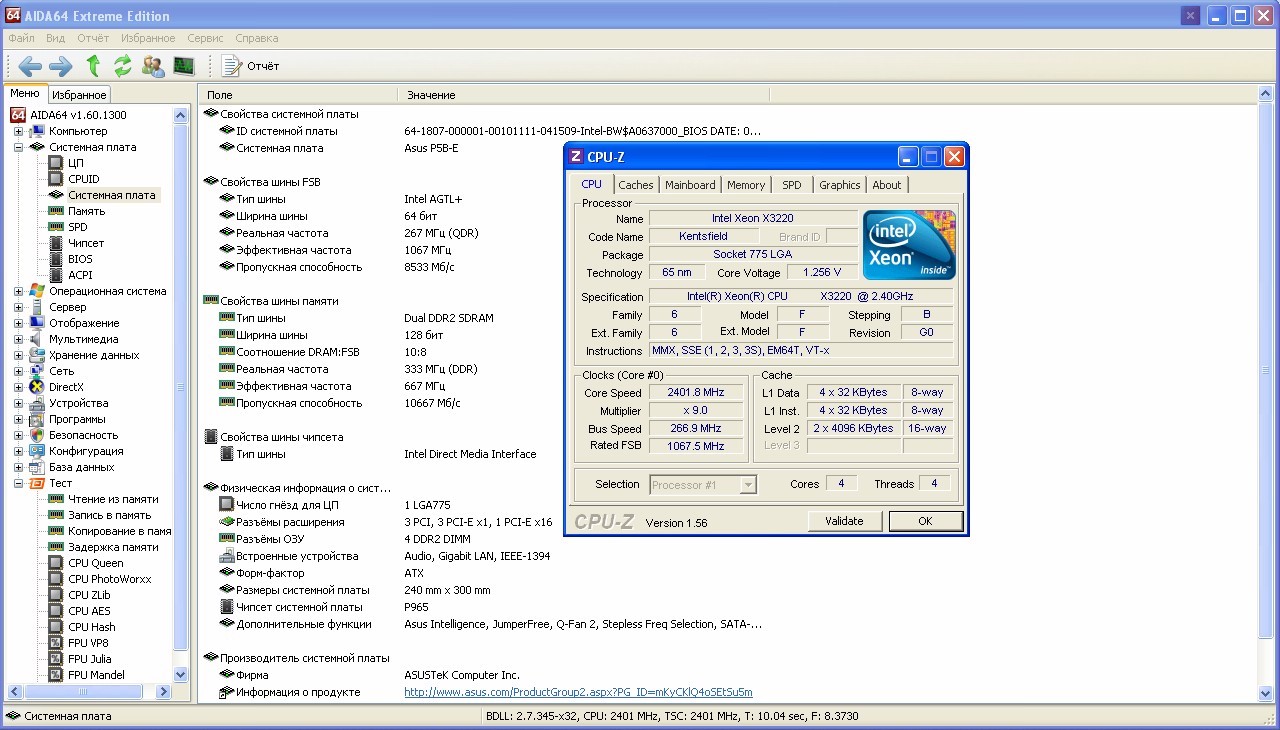1280x730 pixels.
Task: Click the Значение column header
Action: pyautogui.click(x=583, y=95)
